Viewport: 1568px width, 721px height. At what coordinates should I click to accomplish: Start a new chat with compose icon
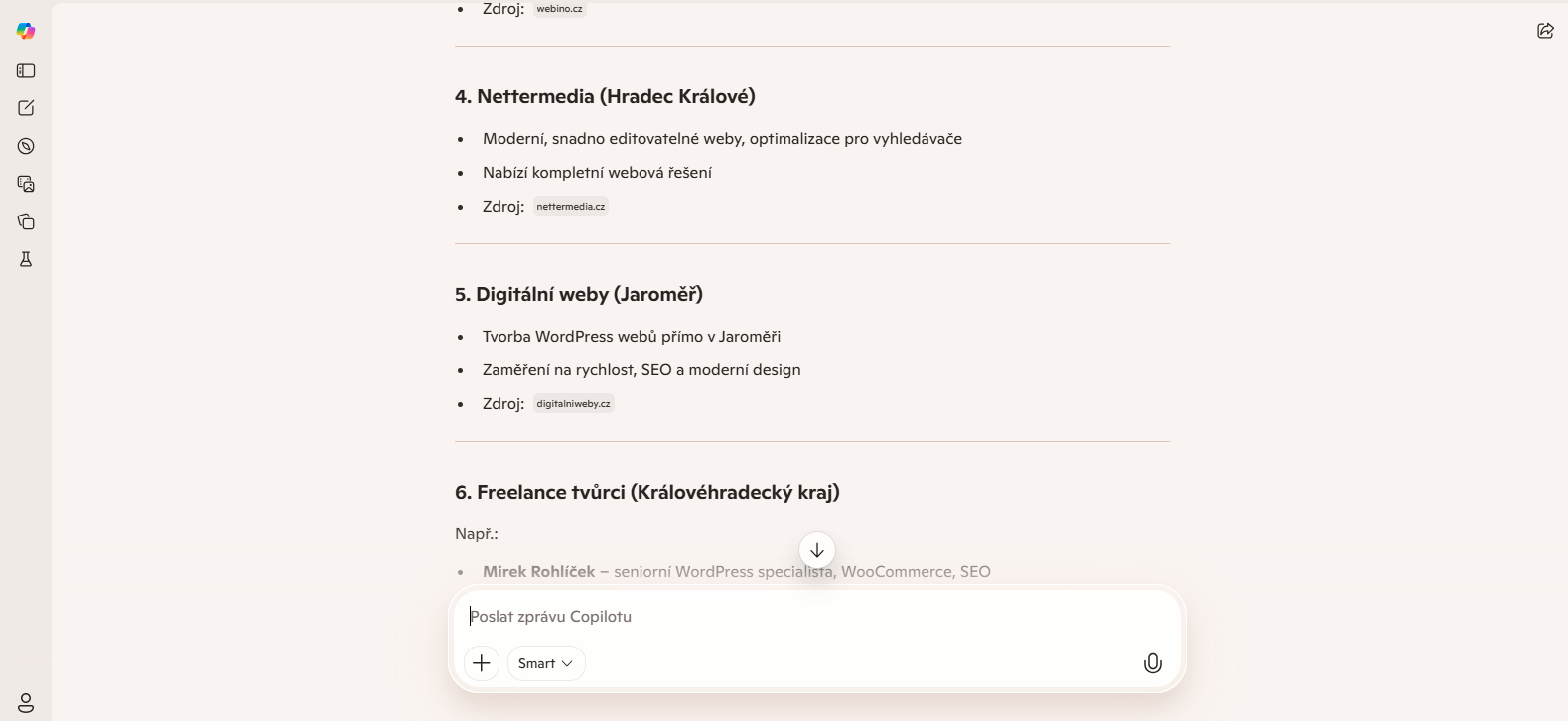26,108
